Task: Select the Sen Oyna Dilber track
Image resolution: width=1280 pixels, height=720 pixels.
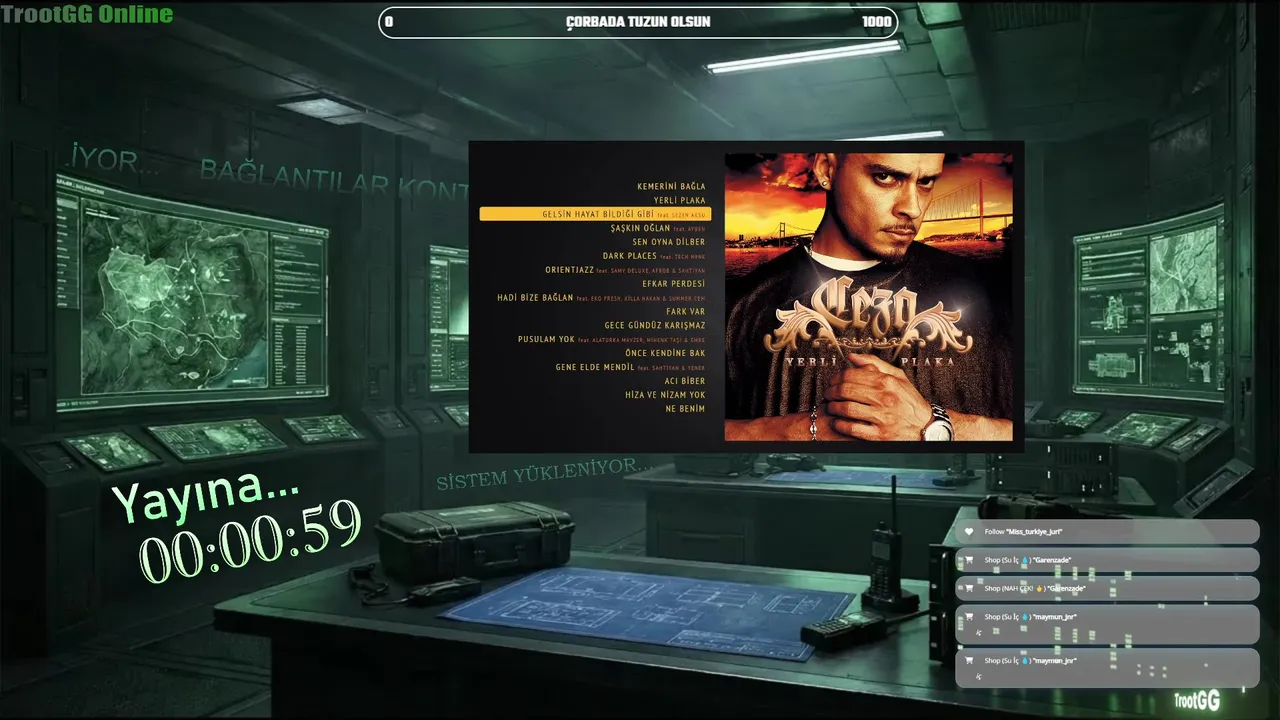Action: tap(668, 242)
